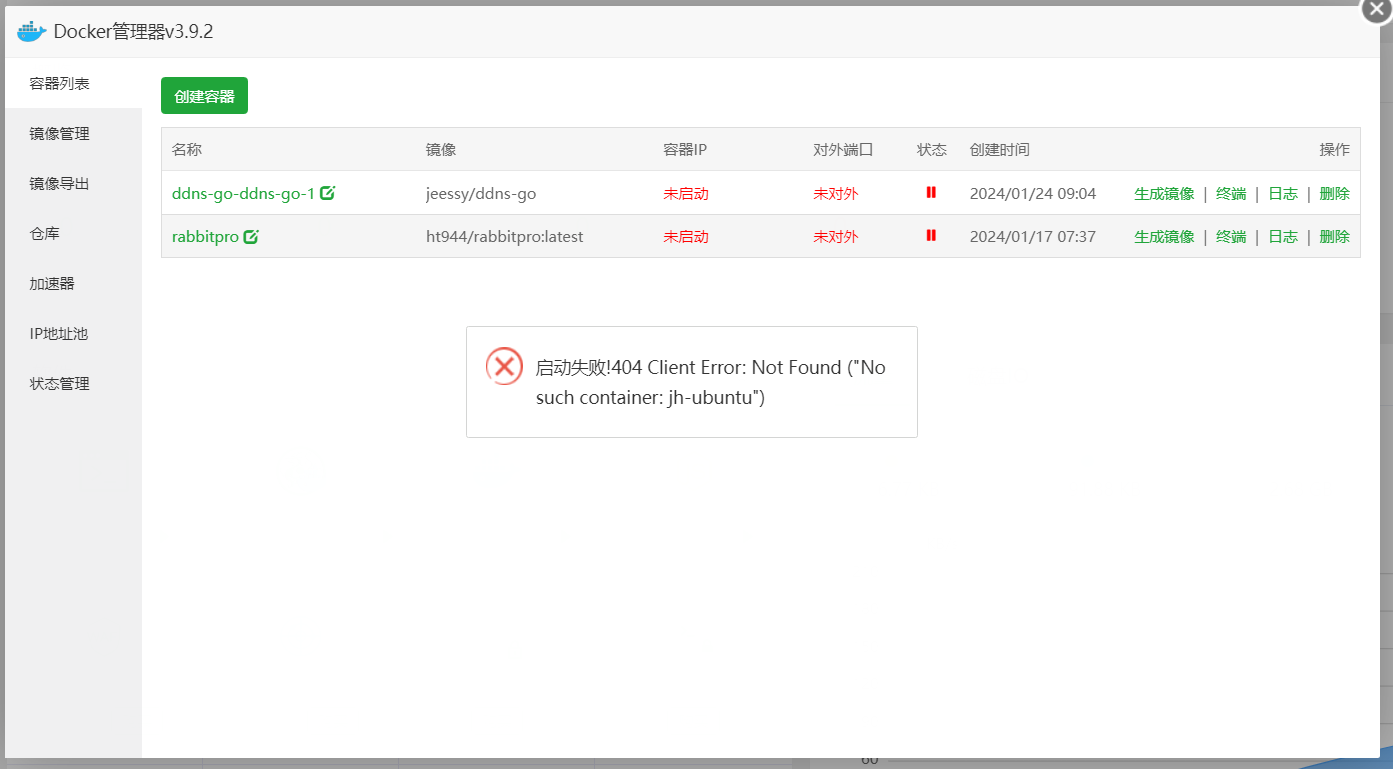Click 生成镜像 for rabbitpro
Screen dimensions: 1393x769
click(x=1164, y=236)
